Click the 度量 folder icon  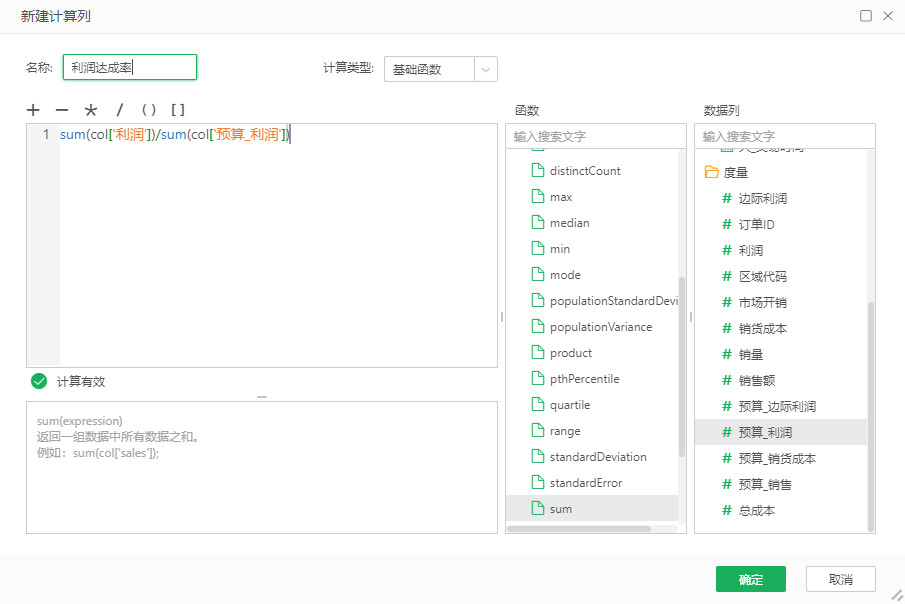tap(712, 171)
